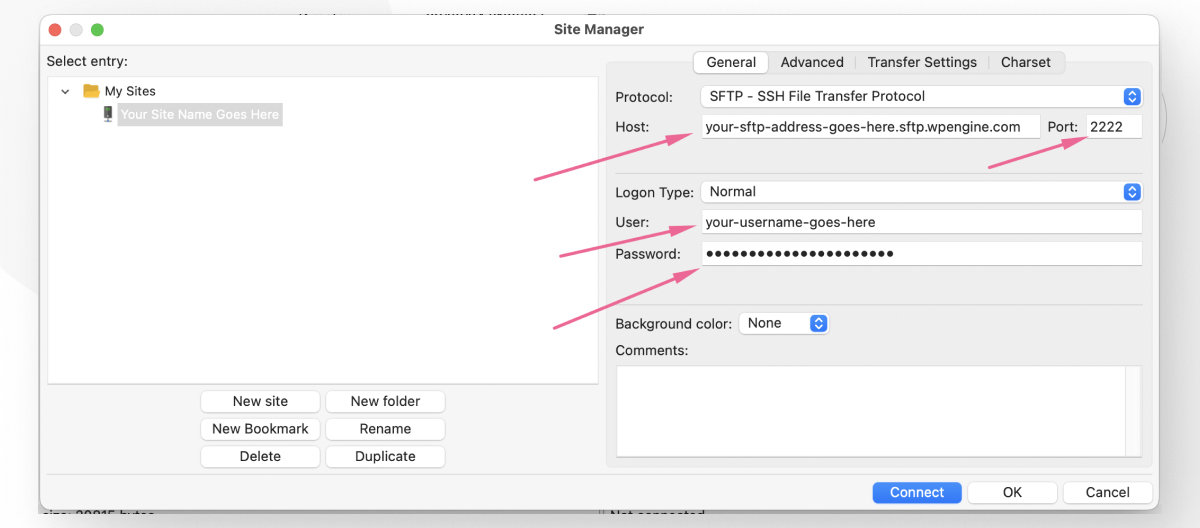Open the Logon Type dropdown
This screenshot has height=528, width=1200.
click(921, 192)
